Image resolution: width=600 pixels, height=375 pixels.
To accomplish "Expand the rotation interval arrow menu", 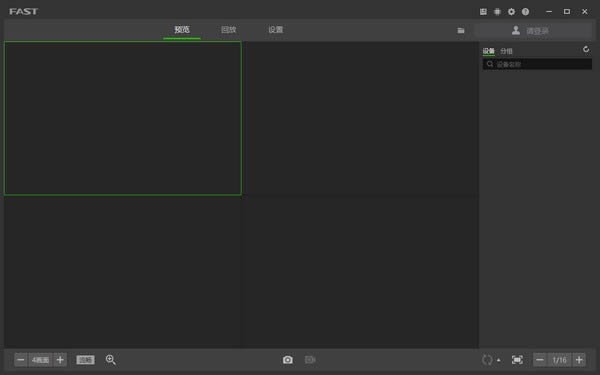I will (498, 360).
